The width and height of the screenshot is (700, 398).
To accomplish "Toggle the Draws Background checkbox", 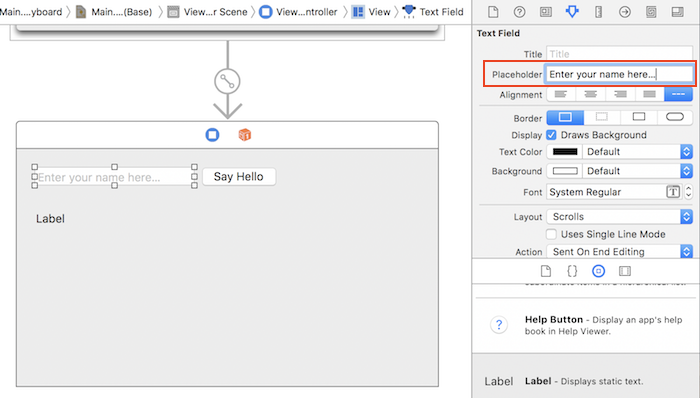I will pos(552,135).
